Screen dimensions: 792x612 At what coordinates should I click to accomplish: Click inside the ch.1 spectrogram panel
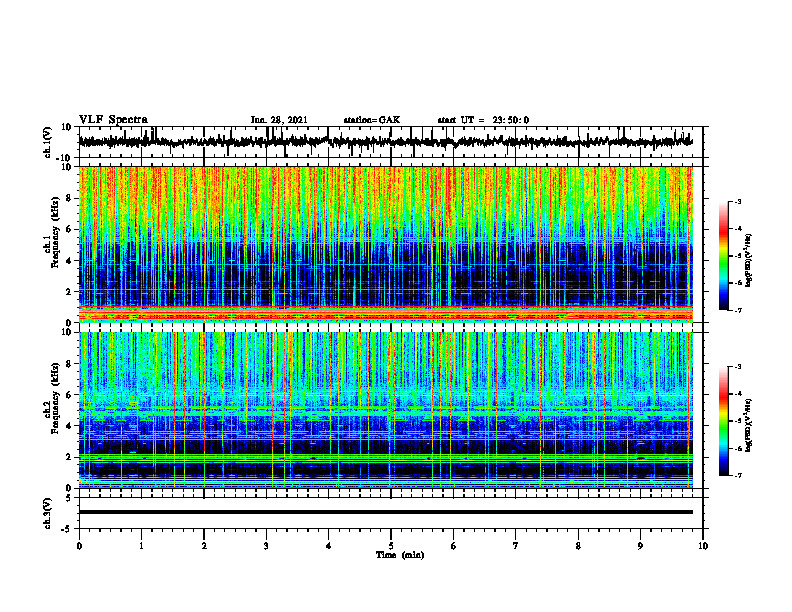(x=385, y=244)
